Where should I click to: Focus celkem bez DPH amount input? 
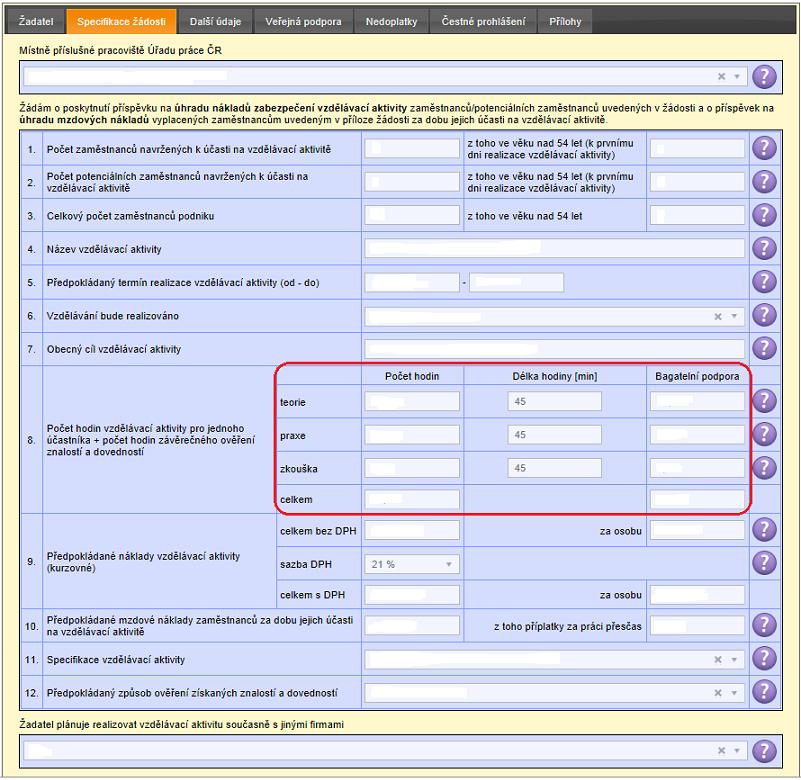point(412,530)
